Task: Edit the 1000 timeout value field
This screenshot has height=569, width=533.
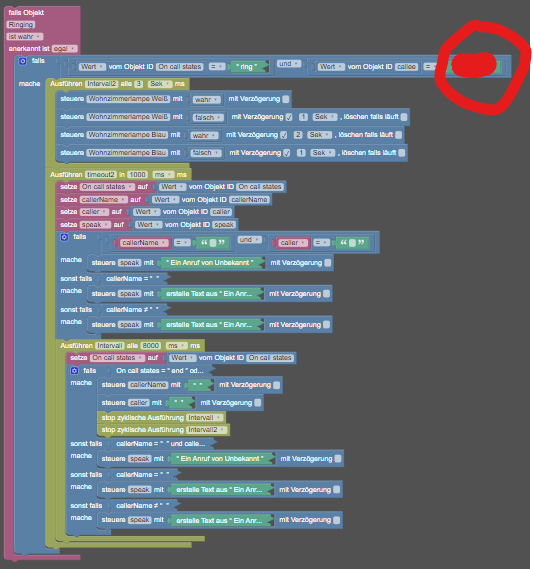Action: 138,175
